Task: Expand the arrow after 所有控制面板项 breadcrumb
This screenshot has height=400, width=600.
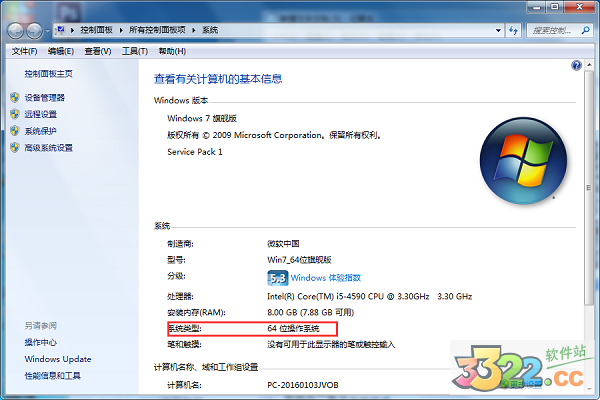Action: point(194,30)
